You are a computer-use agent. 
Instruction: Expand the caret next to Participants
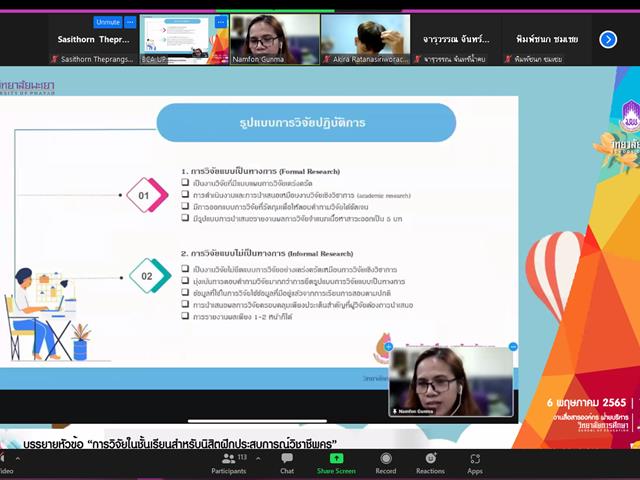(258, 459)
